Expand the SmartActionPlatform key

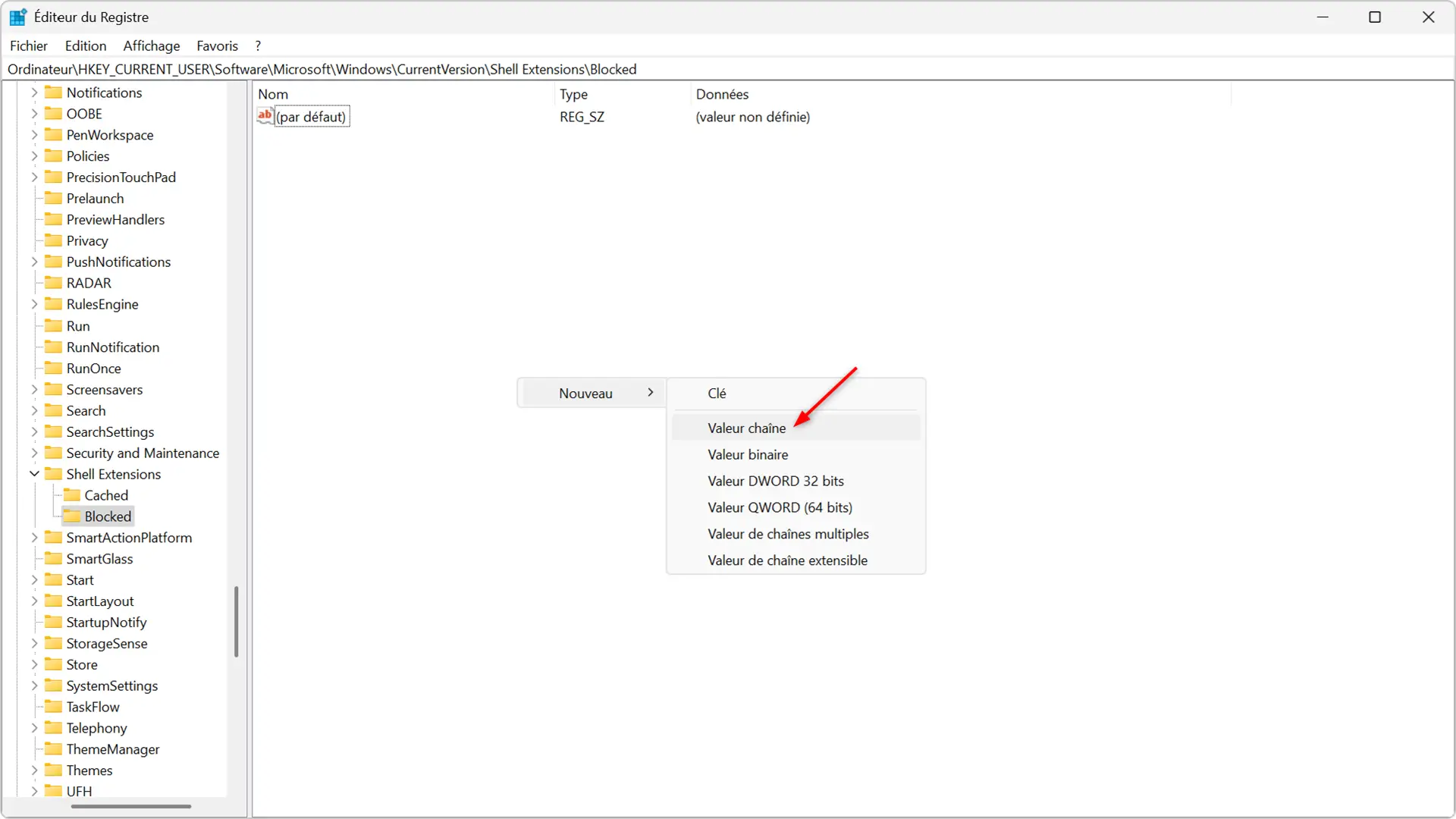coord(34,538)
